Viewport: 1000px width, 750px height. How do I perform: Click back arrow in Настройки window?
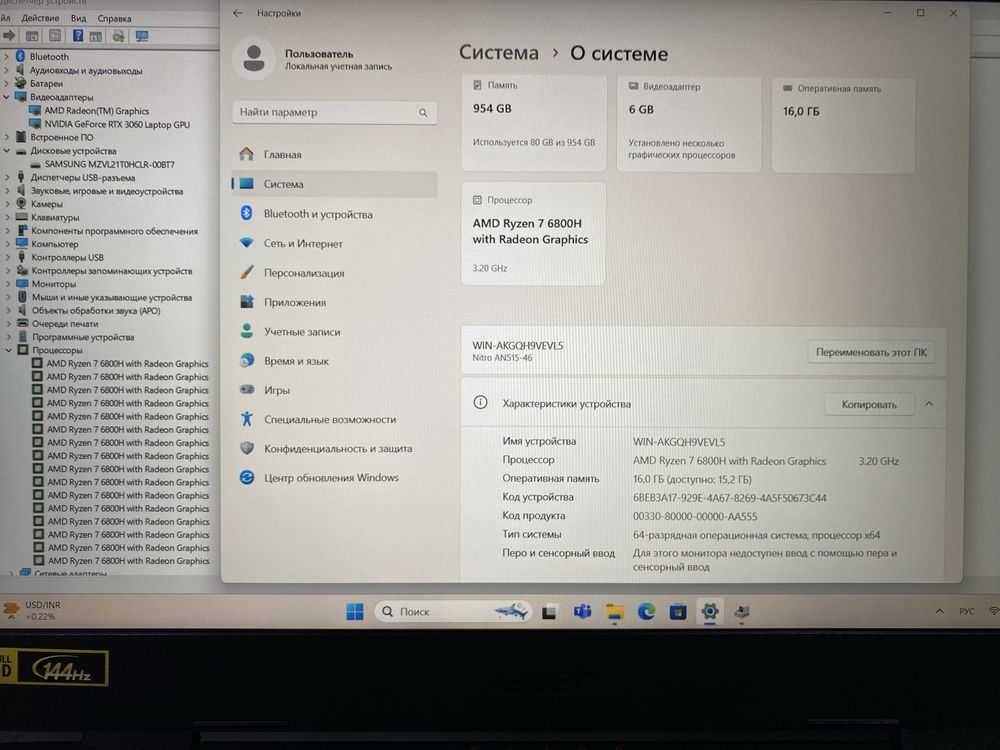238,13
